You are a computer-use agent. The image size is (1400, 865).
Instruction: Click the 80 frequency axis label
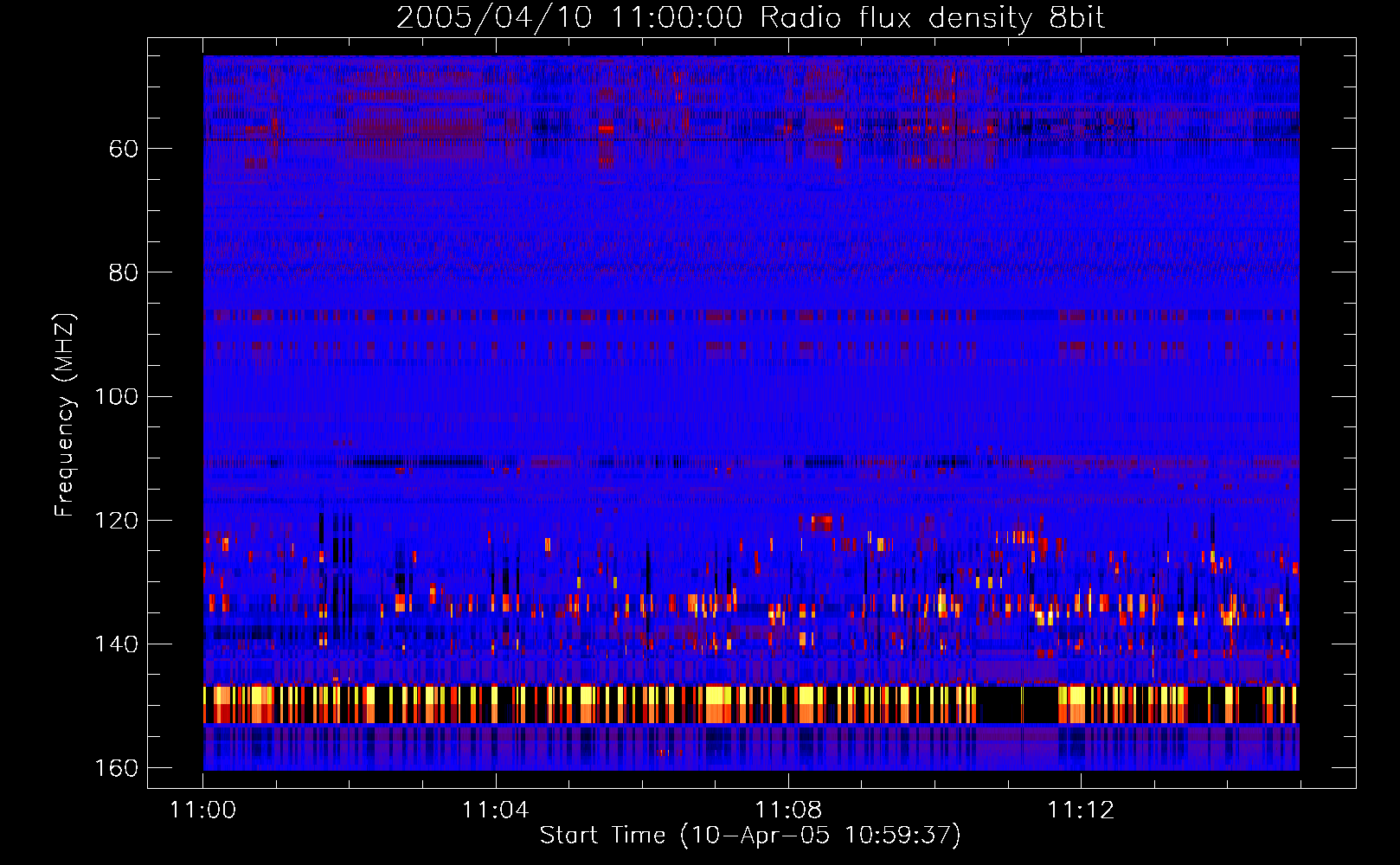click(124, 273)
